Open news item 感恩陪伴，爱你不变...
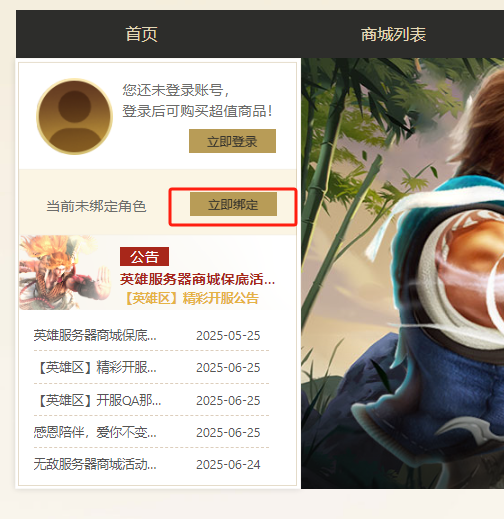The image size is (504, 519). (95, 432)
